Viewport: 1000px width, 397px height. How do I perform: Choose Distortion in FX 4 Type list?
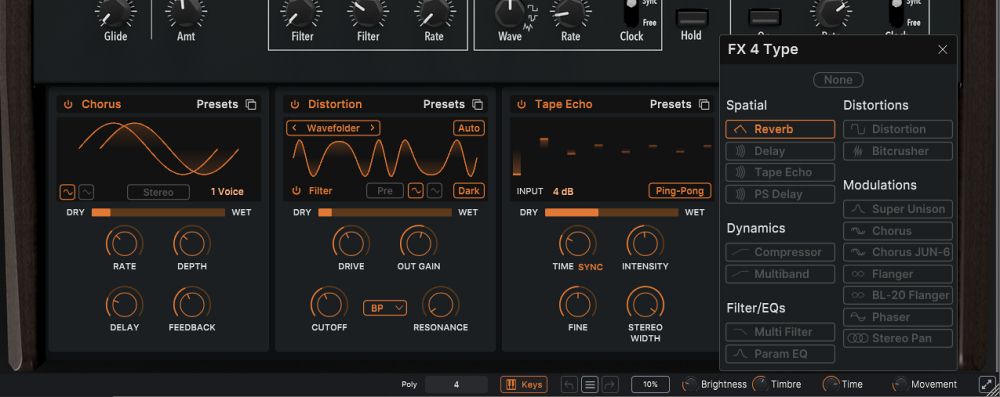click(x=898, y=130)
